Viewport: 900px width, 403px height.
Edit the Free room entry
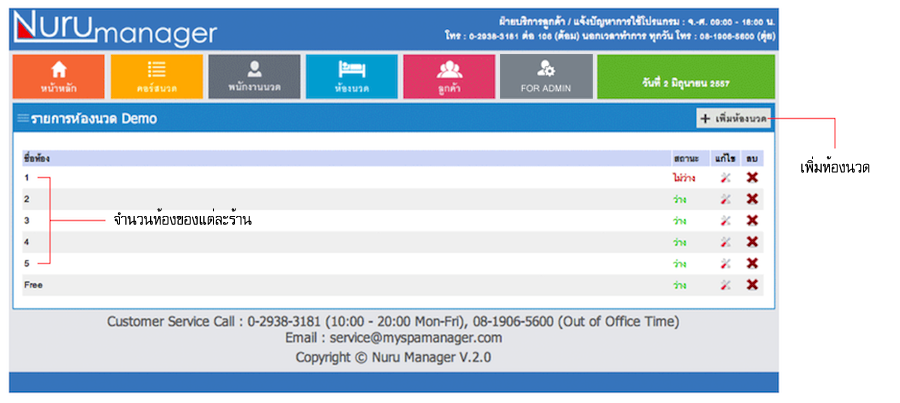point(726,285)
